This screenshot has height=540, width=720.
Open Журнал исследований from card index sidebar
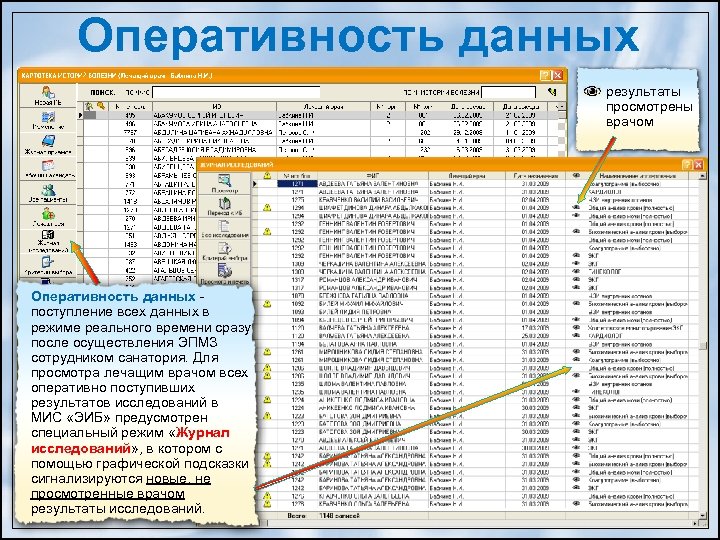click(x=48, y=241)
